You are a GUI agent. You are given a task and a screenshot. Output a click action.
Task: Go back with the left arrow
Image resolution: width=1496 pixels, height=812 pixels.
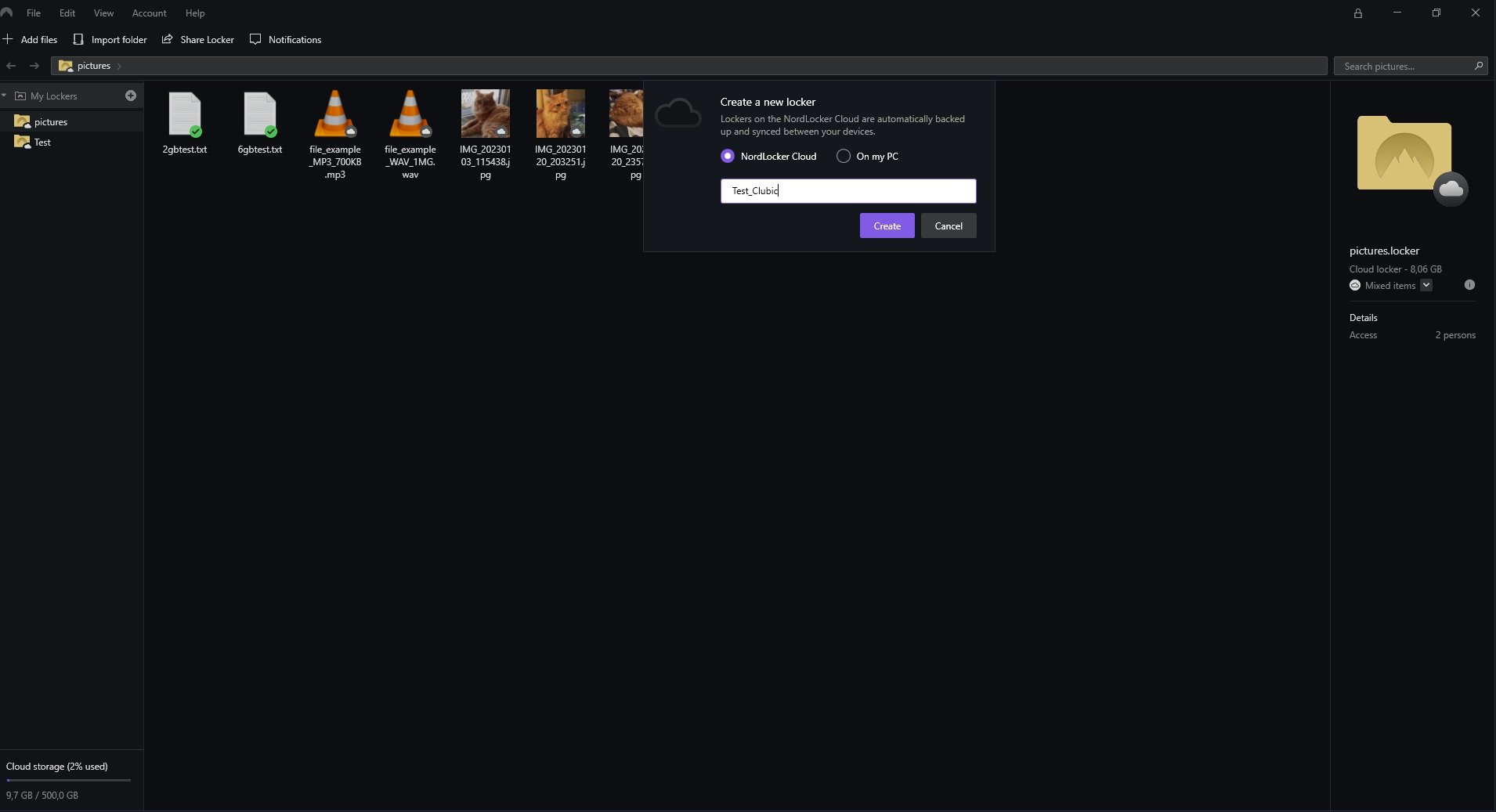[x=11, y=66]
